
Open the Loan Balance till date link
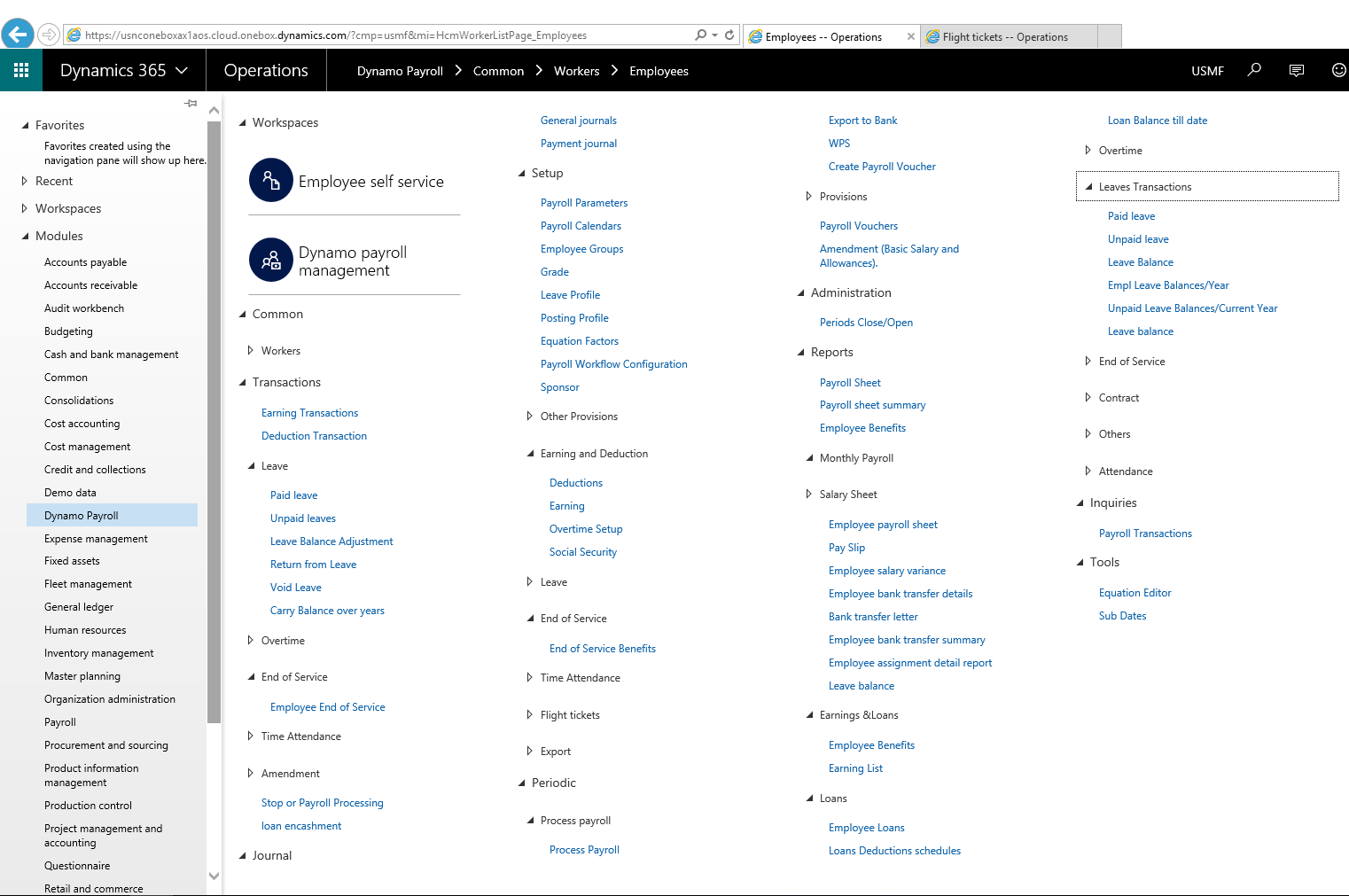pyautogui.click(x=1158, y=121)
